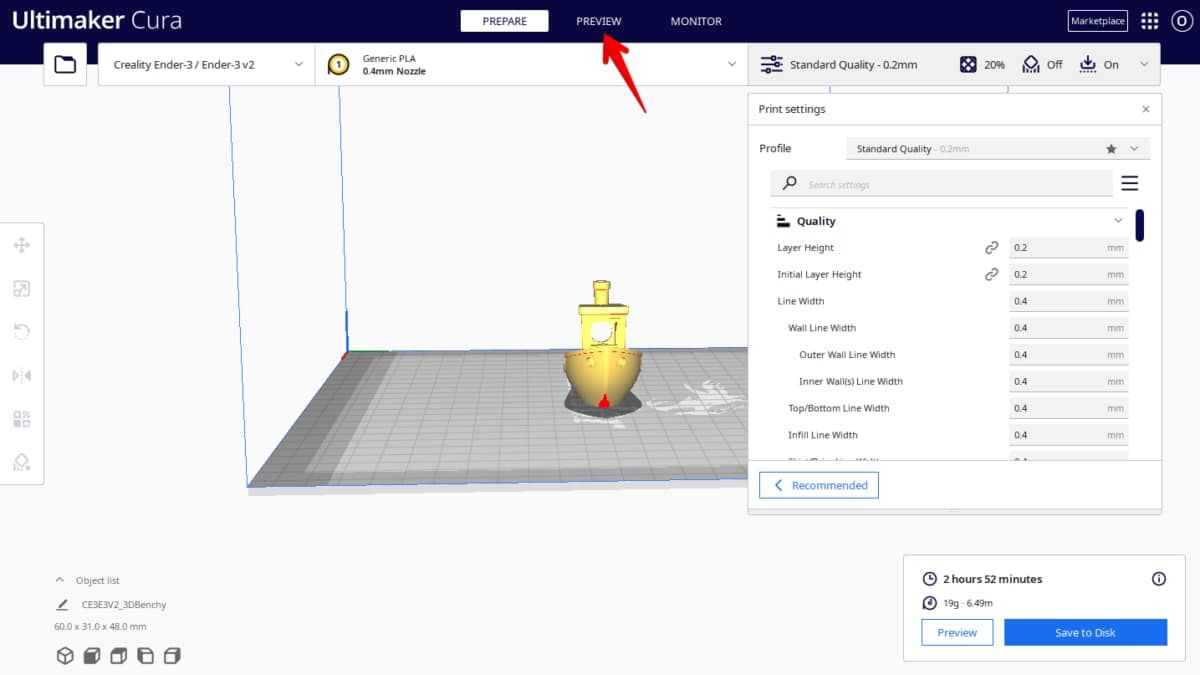The image size is (1200, 675).
Task: Click the front view cube icon
Action: coord(91,656)
